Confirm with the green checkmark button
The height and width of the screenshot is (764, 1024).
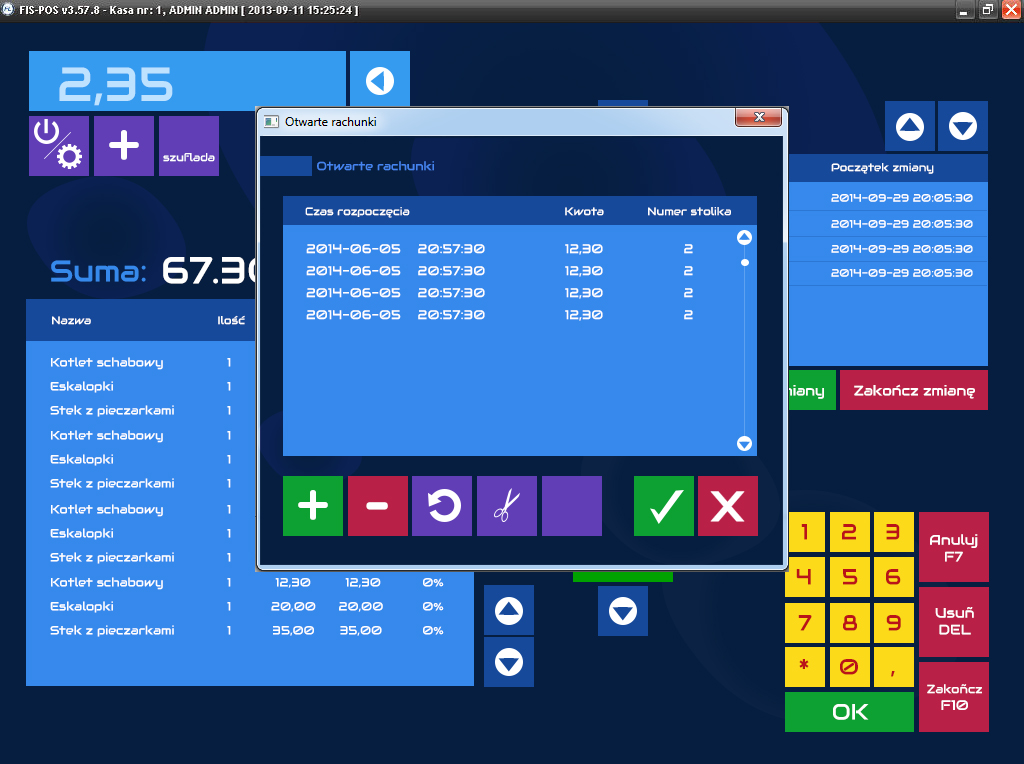664,506
